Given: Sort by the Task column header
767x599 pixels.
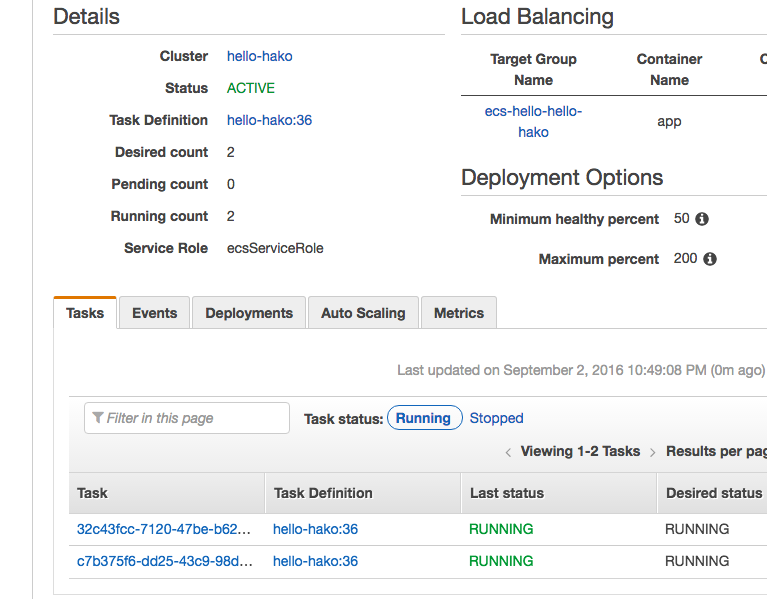Looking at the screenshot, I should point(167,493).
